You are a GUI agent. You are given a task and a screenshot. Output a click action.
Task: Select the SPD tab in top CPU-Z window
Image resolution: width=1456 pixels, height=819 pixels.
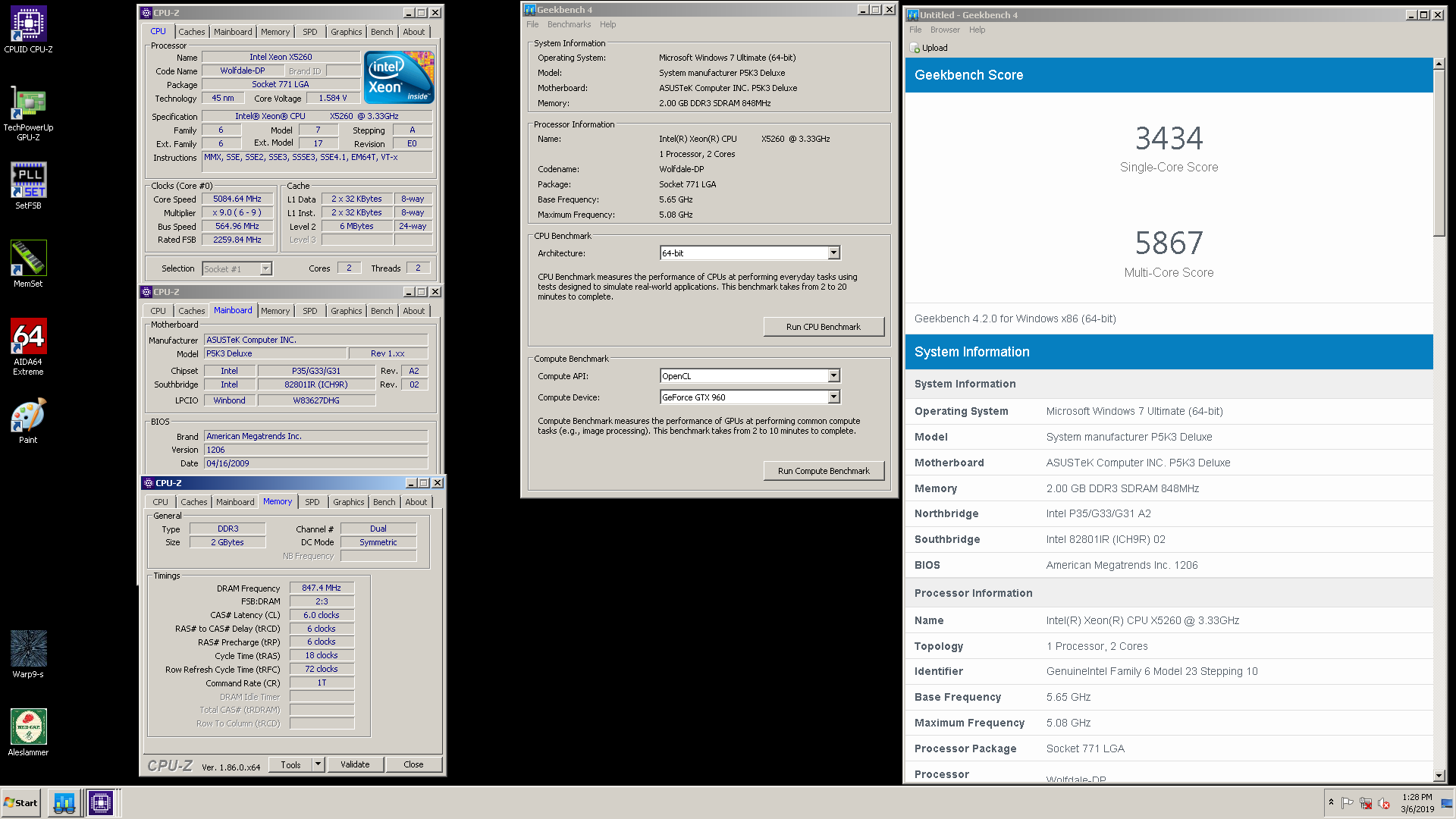310,32
